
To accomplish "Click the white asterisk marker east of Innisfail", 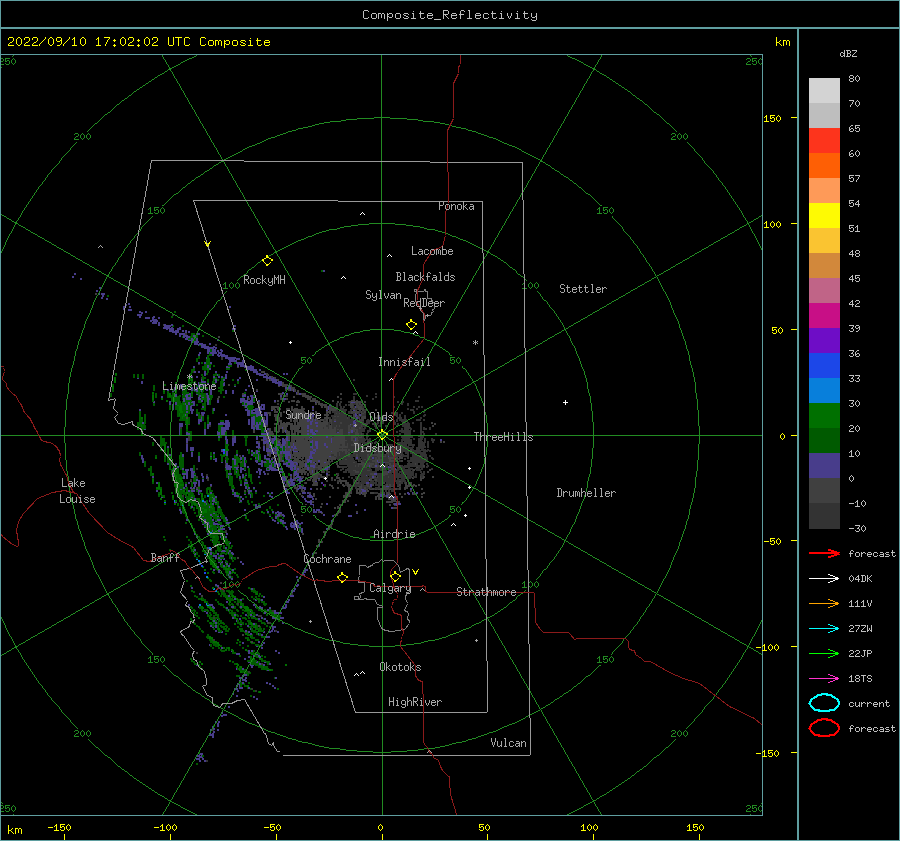I will 475,343.
